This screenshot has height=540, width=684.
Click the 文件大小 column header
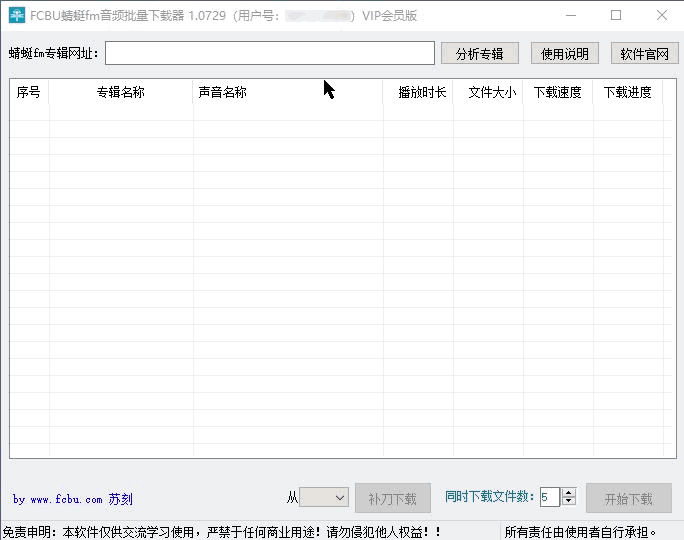tap(488, 92)
